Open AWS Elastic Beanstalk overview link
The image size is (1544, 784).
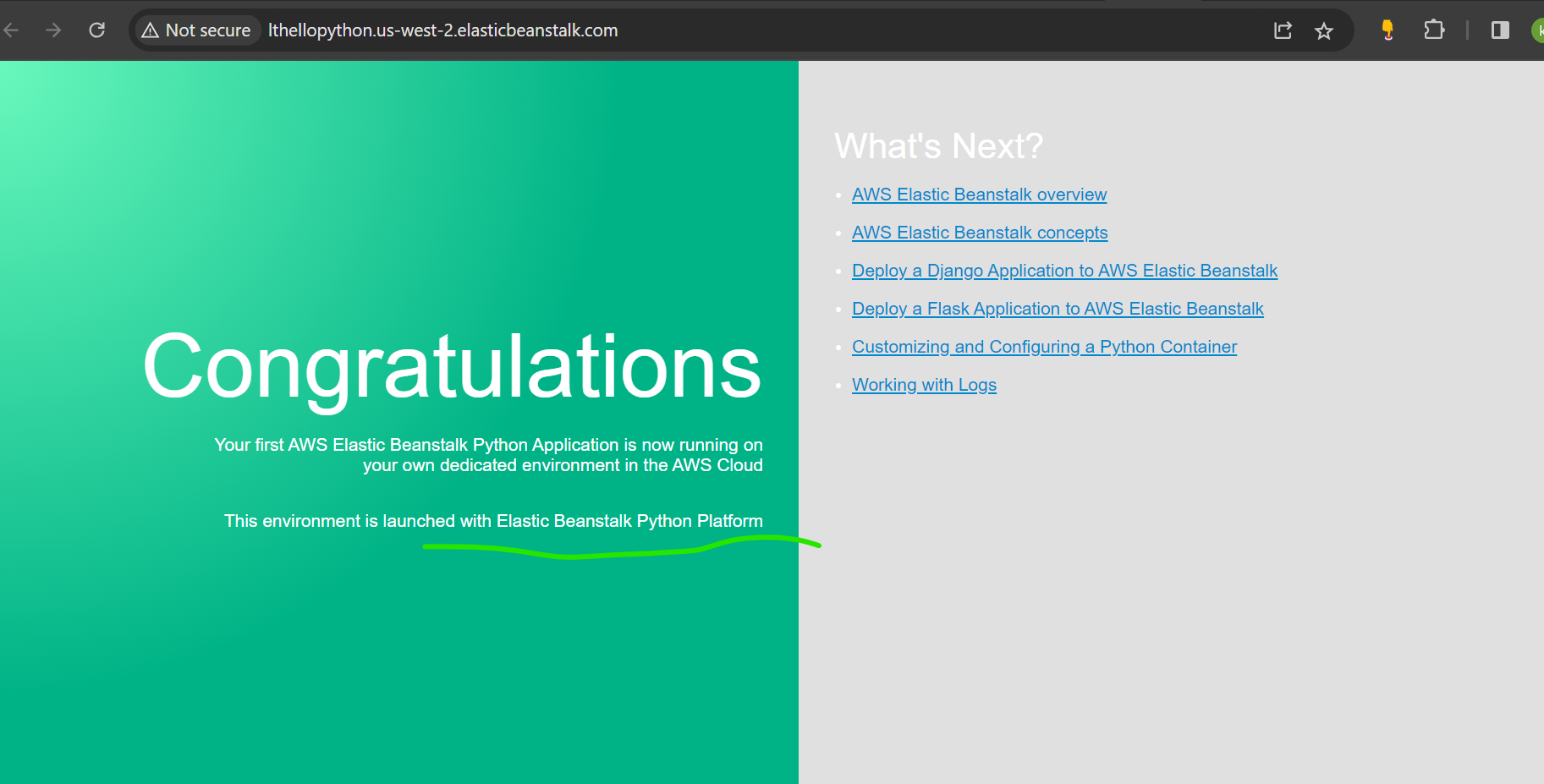tap(979, 195)
